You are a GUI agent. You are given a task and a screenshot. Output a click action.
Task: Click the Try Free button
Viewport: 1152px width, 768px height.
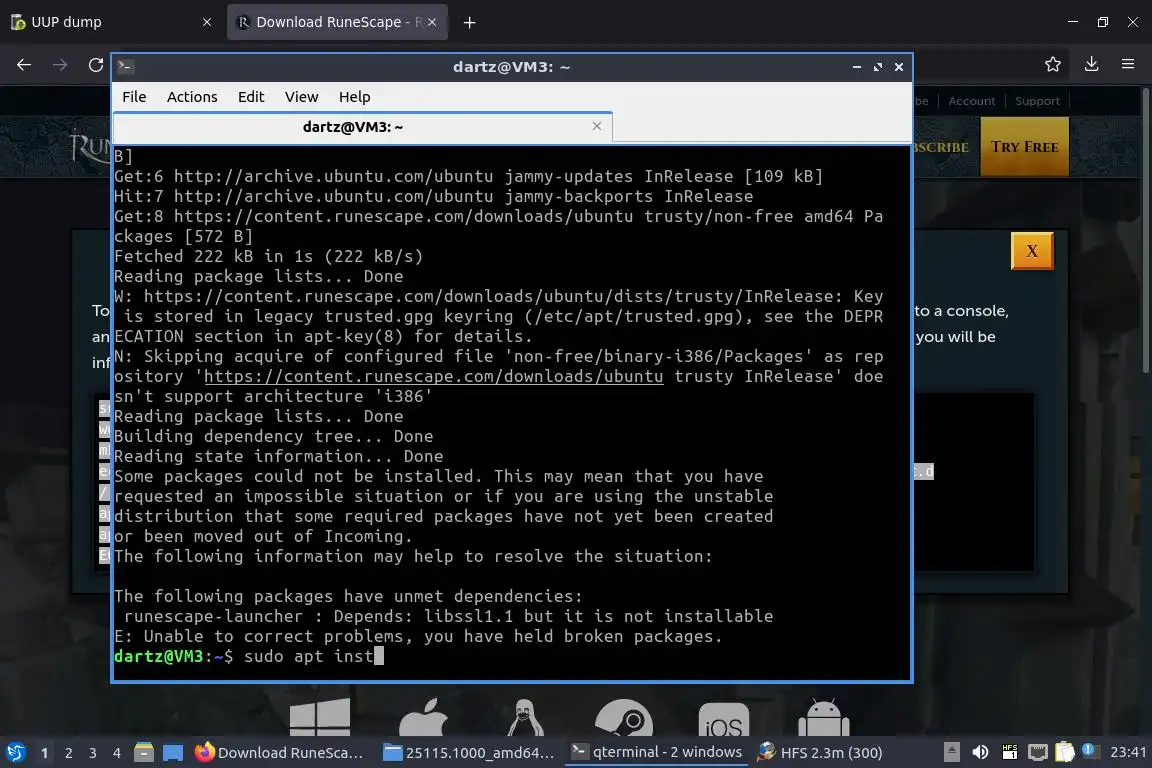click(x=1024, y=147)
